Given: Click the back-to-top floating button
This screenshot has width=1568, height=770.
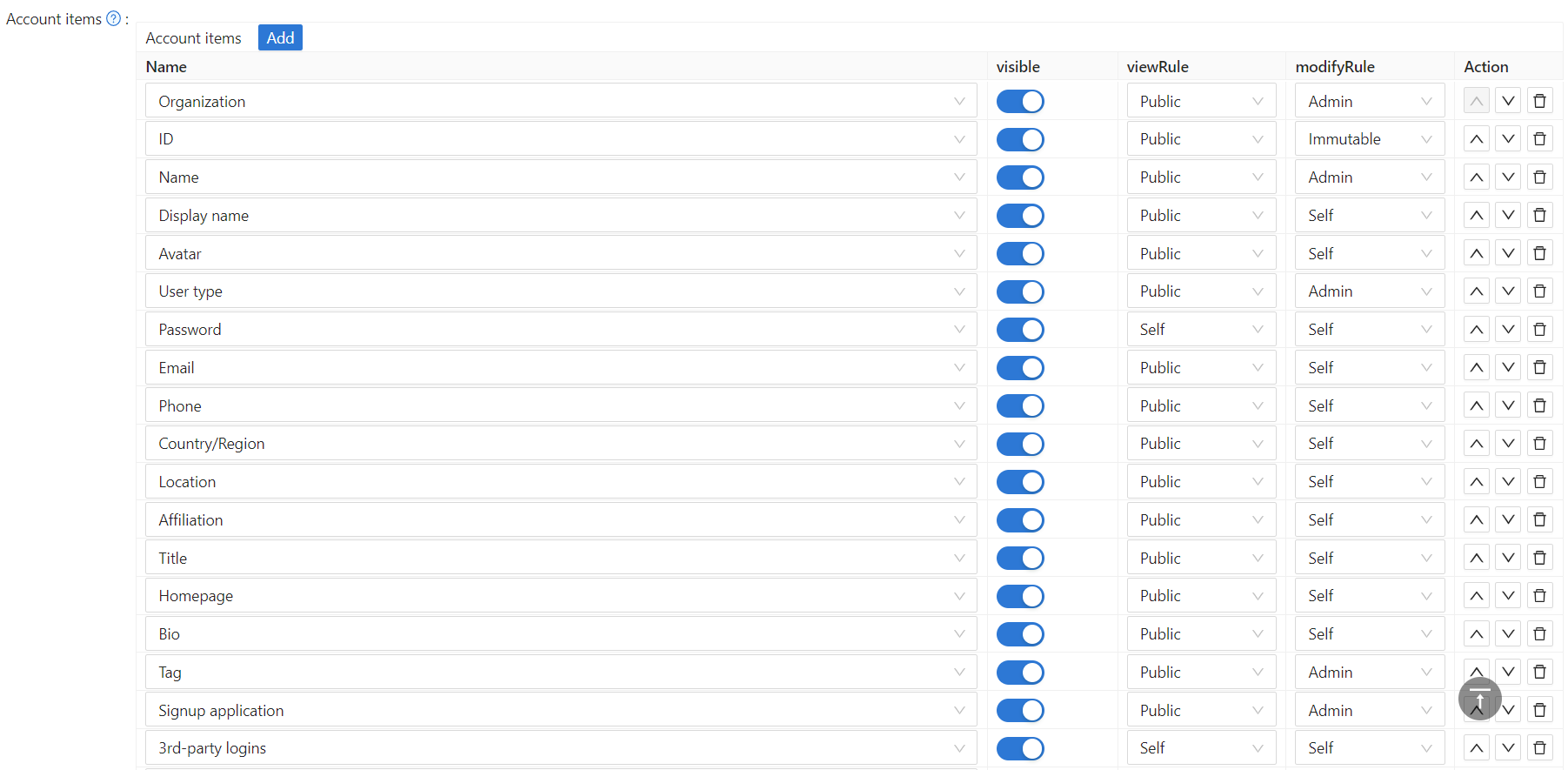Looking at the screenshot, I should pyautogui.click(x=1479, y=699).
